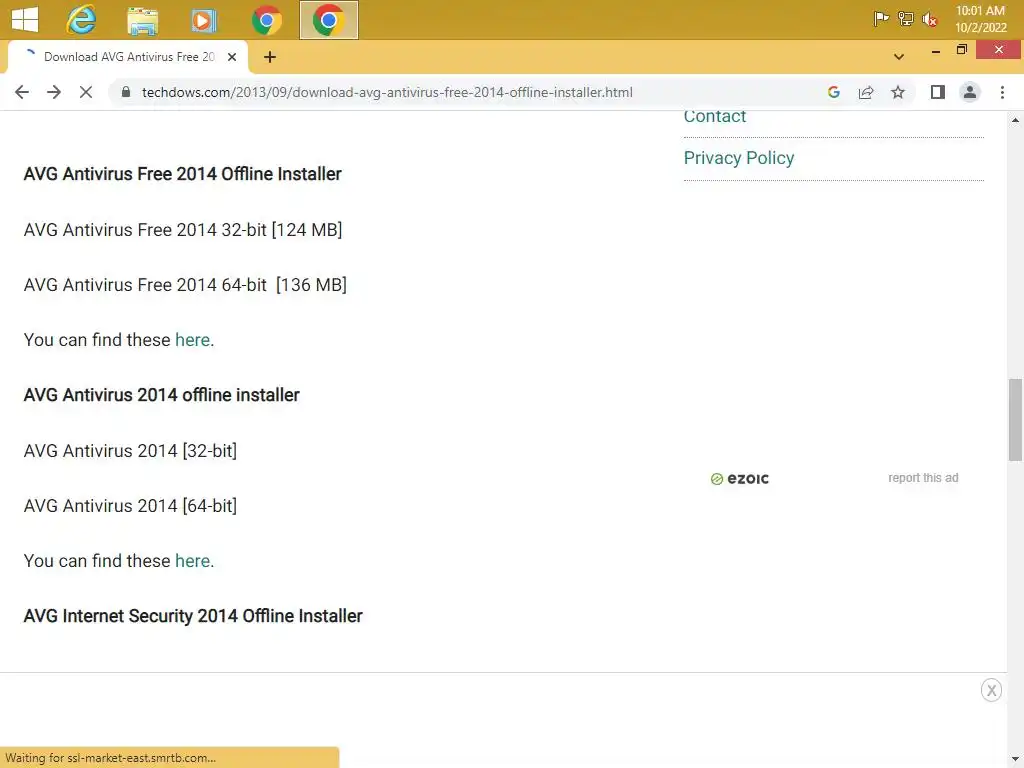The height and width of the screenshot is (768, 1024).
Task: Click 'AVG Antivirus Free 2014 Offline Installer' heading
Action: click(182, 174)
